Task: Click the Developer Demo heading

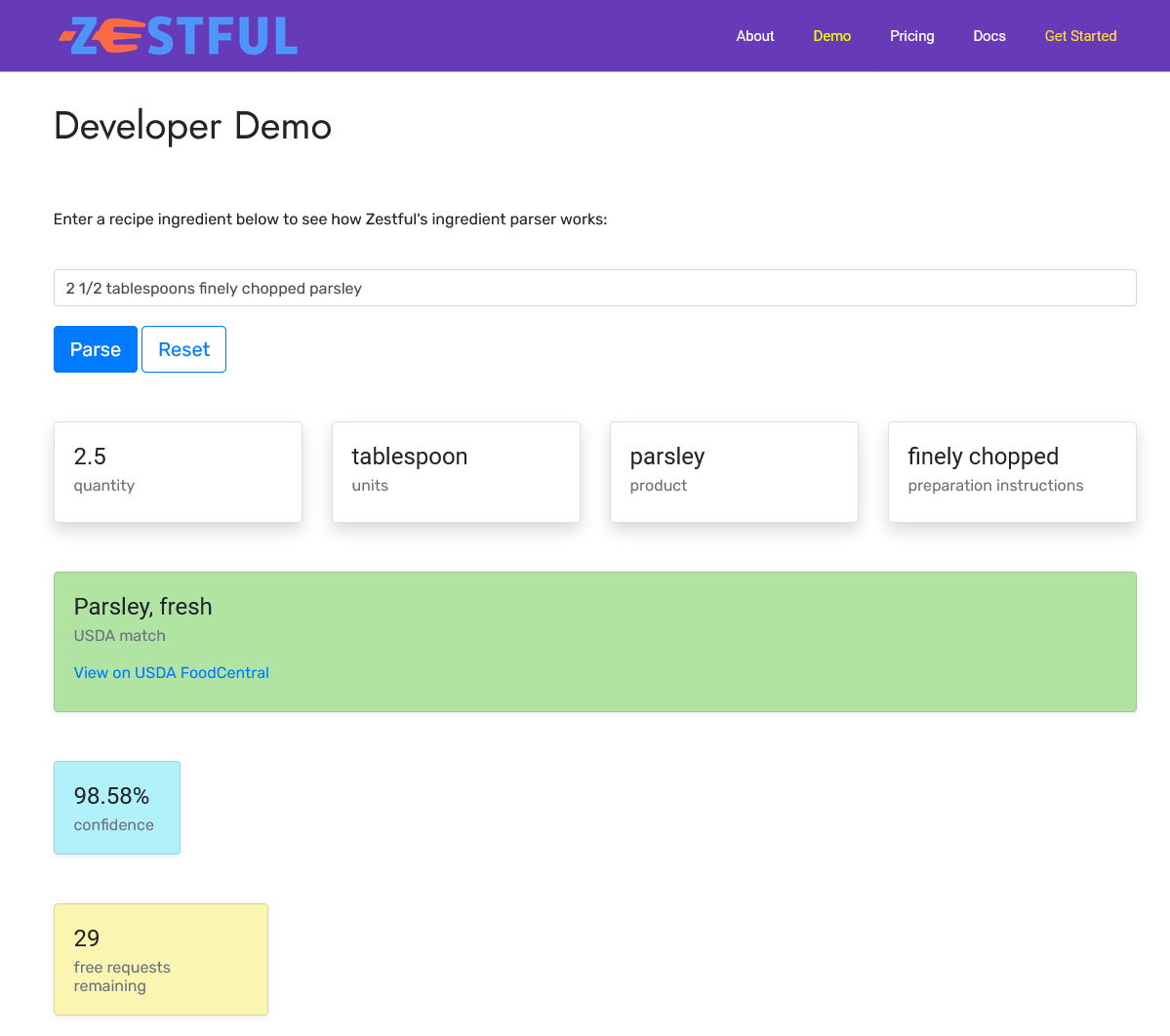Action: (x=192, y=126)
